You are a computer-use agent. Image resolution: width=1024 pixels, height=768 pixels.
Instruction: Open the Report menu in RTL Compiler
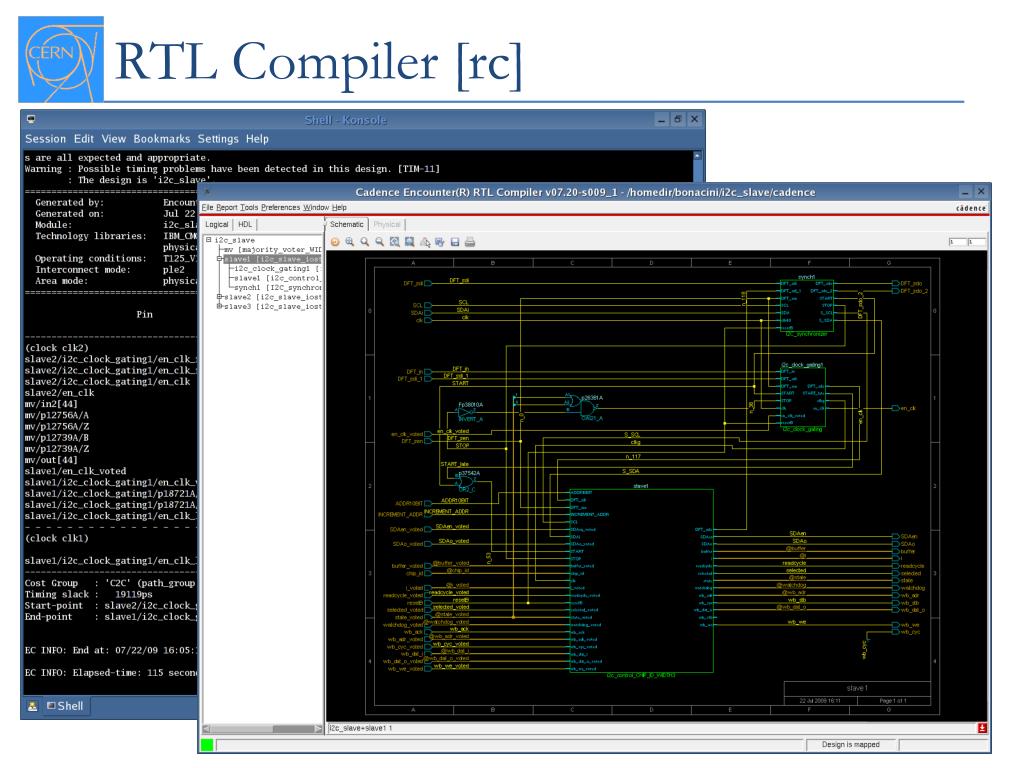pos(227,208)
